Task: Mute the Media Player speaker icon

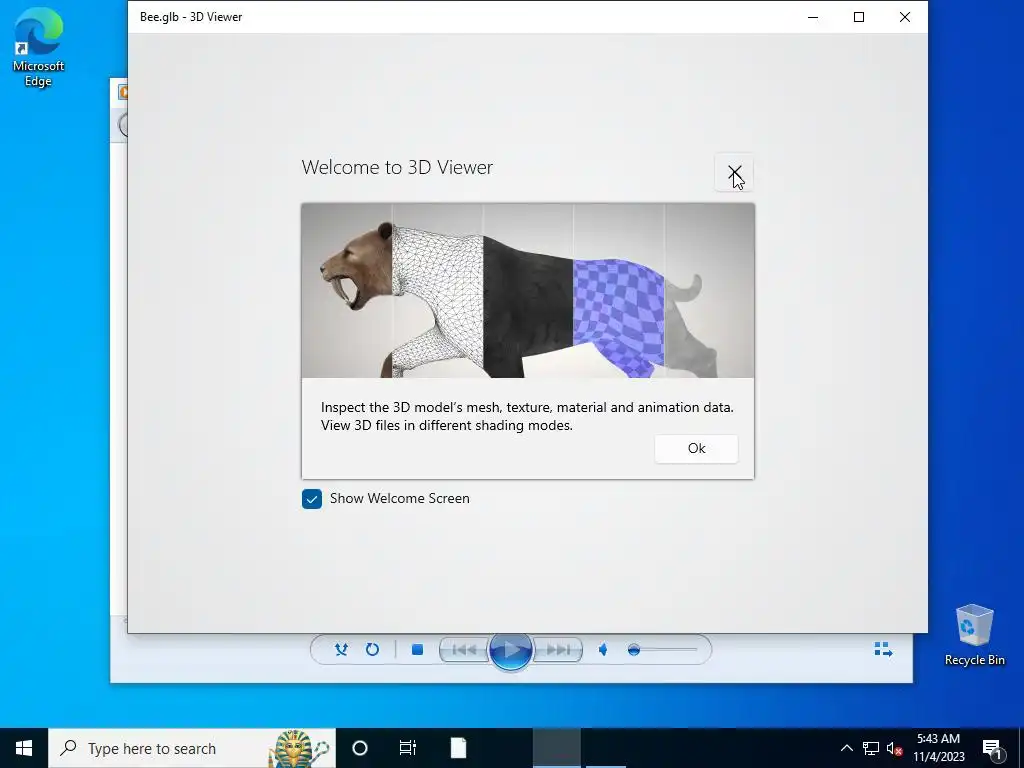Action: [603, 650]
